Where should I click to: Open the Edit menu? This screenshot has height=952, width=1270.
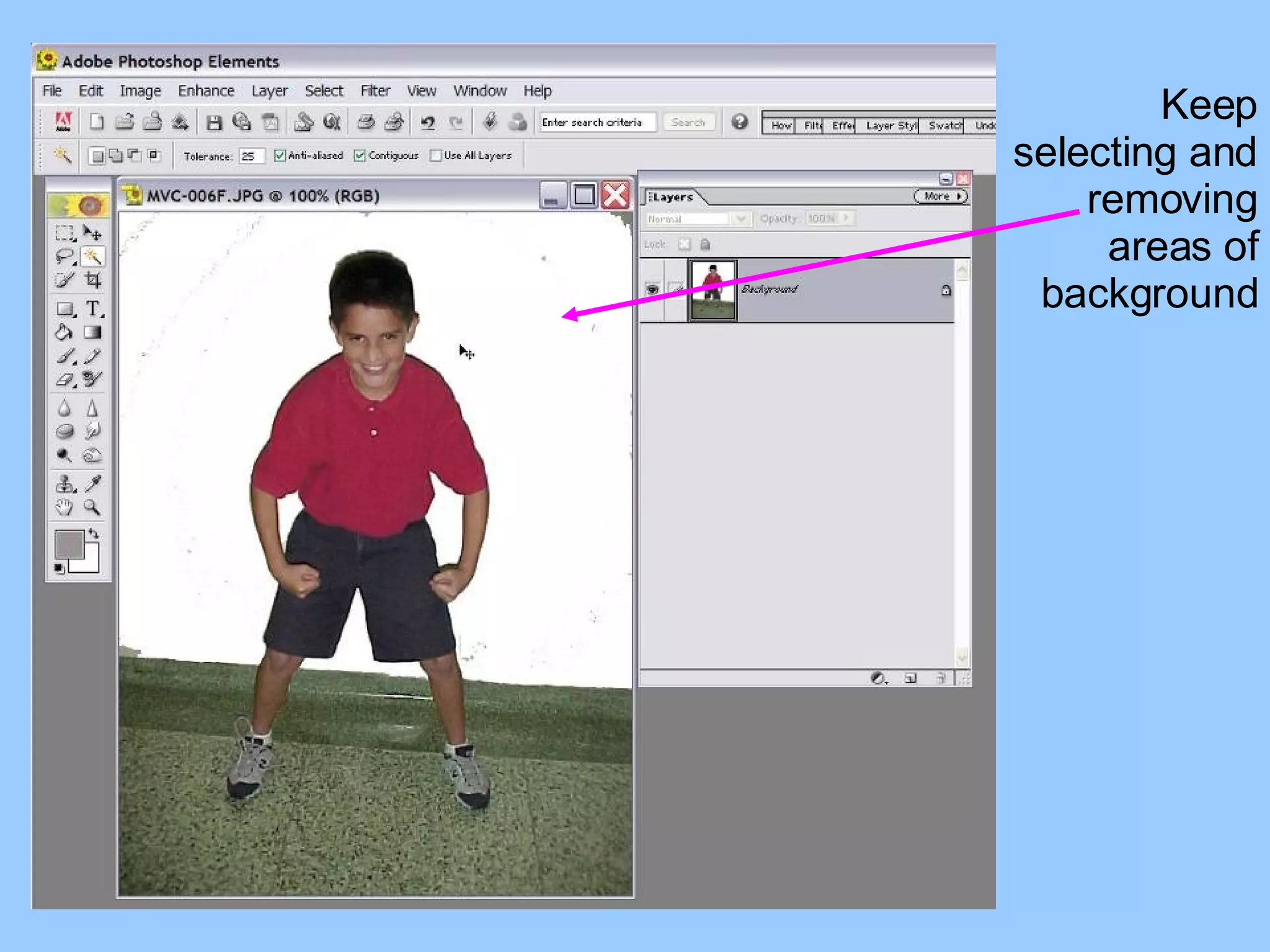91,91
